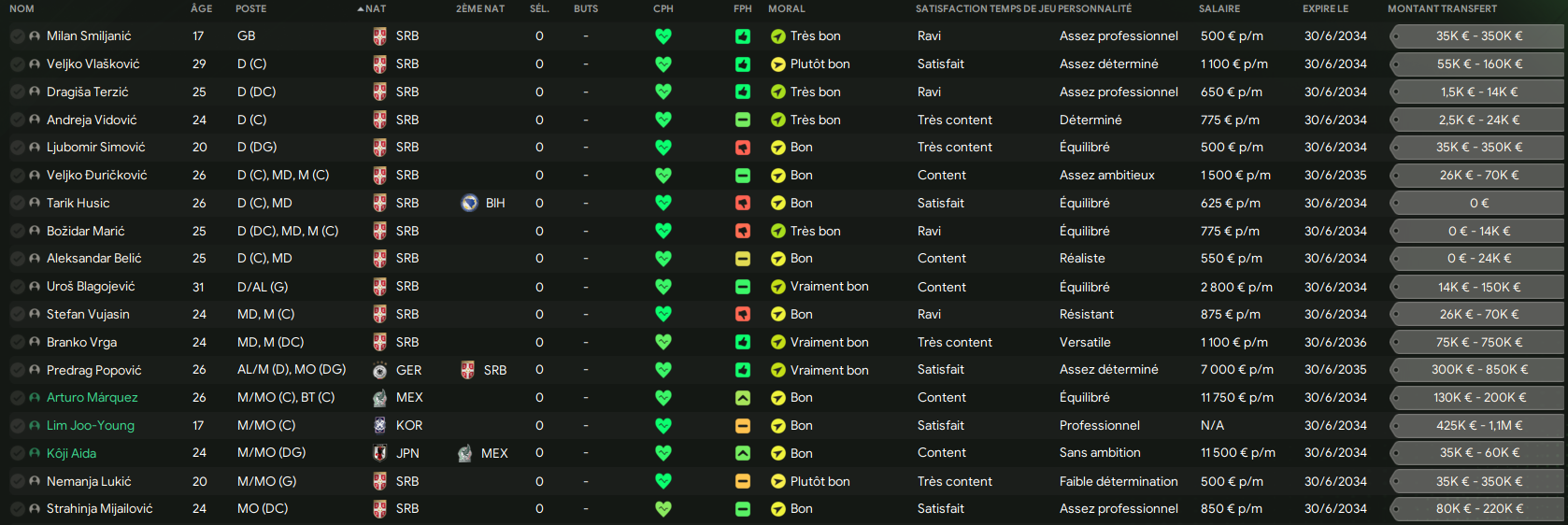Viewport: 1568px width, 525px height.
Task: Click the heart condition icon for Veljko Vlašković
Action: click(x=663, y=64)
